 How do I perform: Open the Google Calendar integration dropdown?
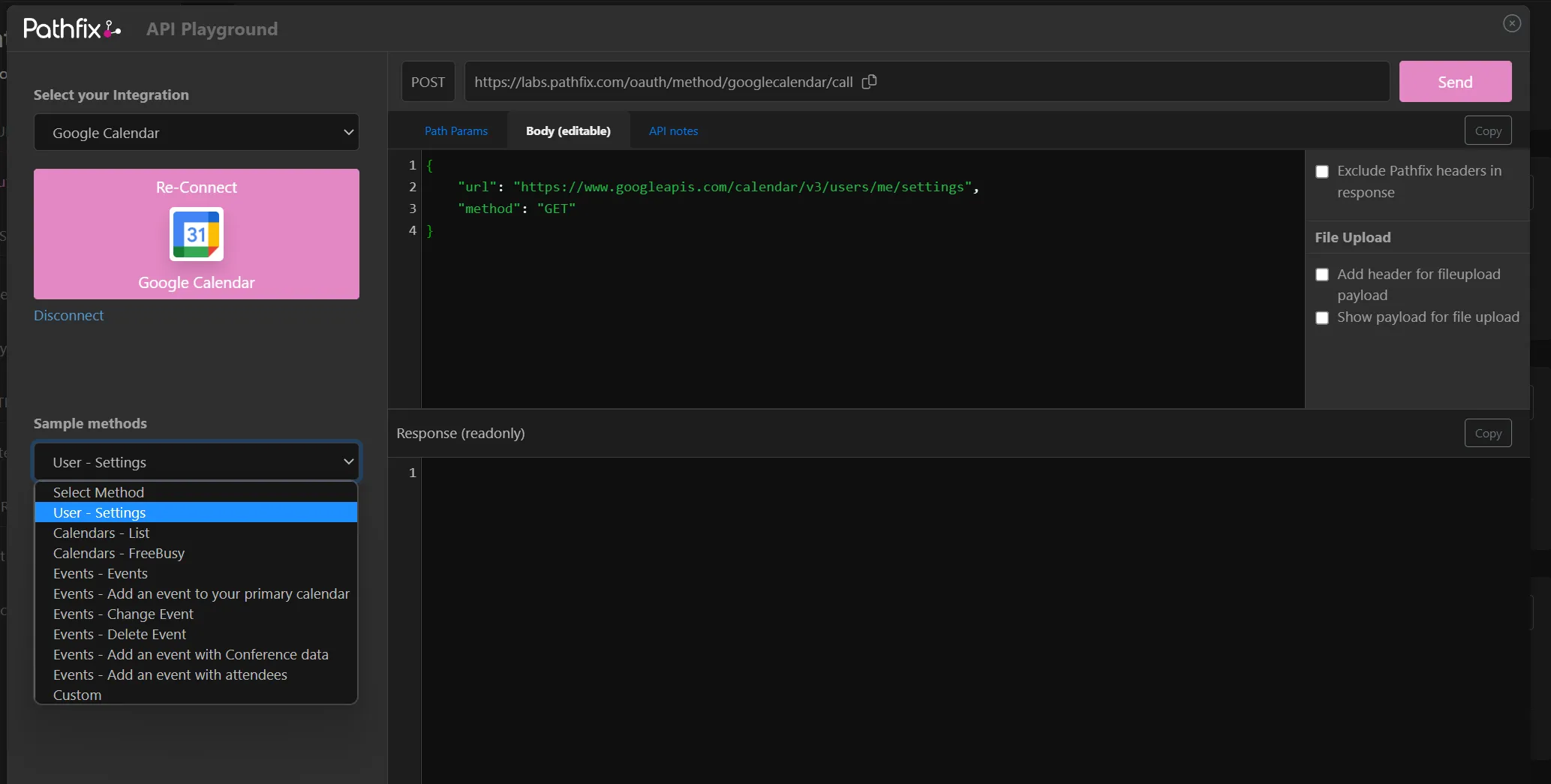[197, 133]
